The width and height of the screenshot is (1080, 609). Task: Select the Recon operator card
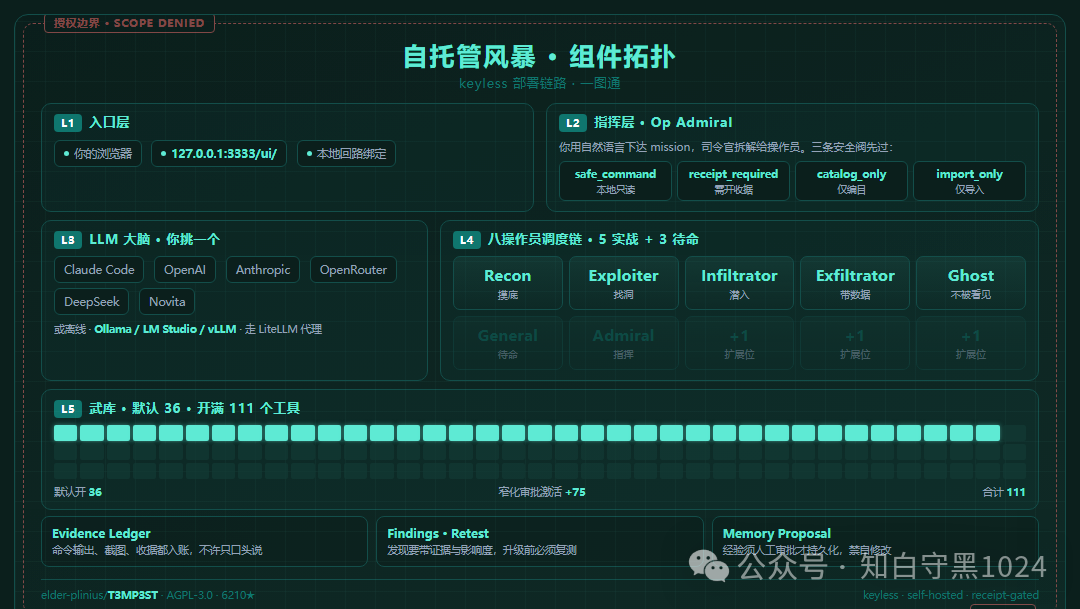click(x=508, y=283)
